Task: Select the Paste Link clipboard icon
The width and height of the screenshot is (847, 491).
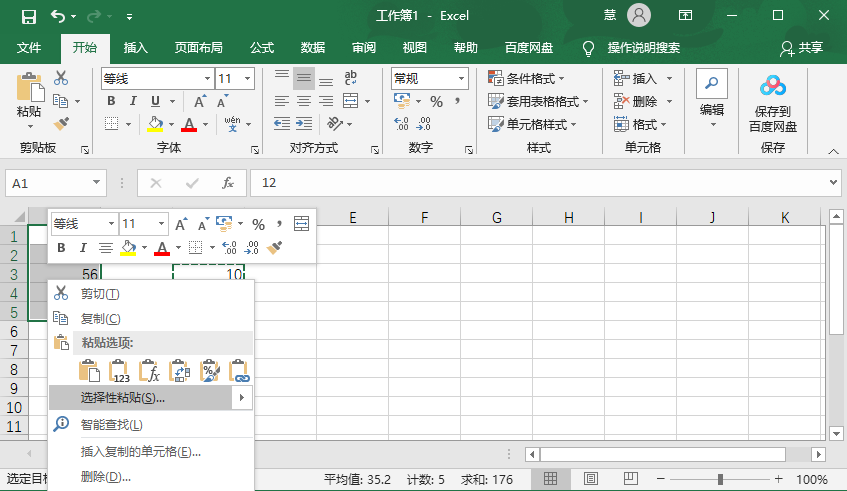Action: [240, 372]
